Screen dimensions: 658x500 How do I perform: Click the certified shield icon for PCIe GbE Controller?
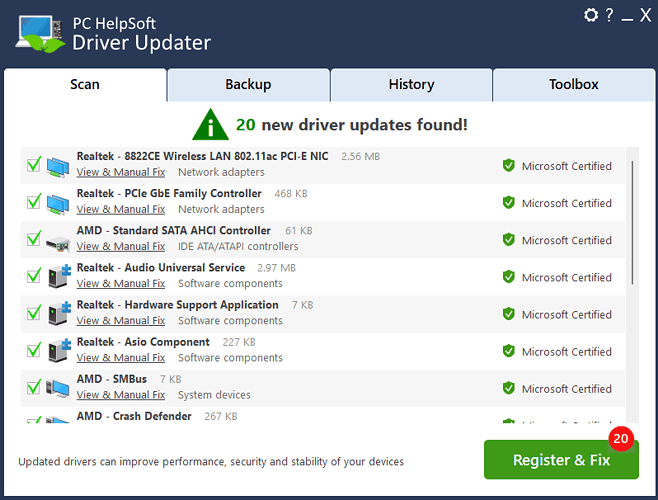[x=509, y=202]
